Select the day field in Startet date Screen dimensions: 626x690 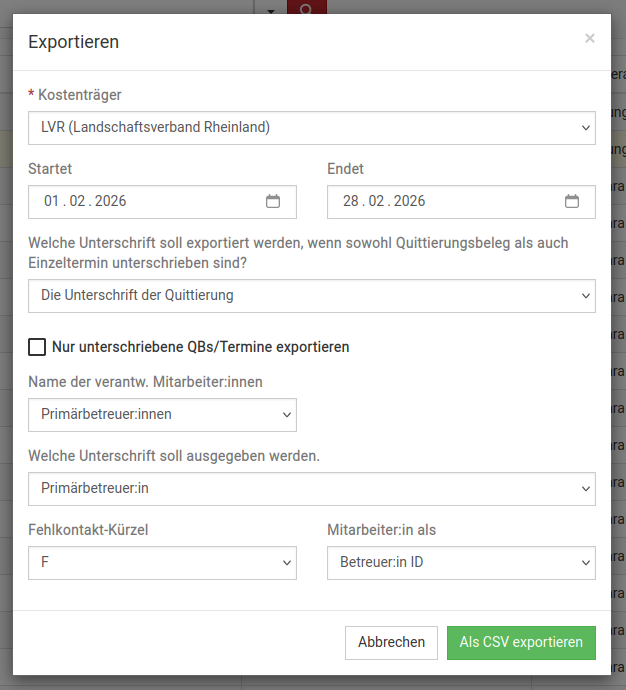(51, 202)
